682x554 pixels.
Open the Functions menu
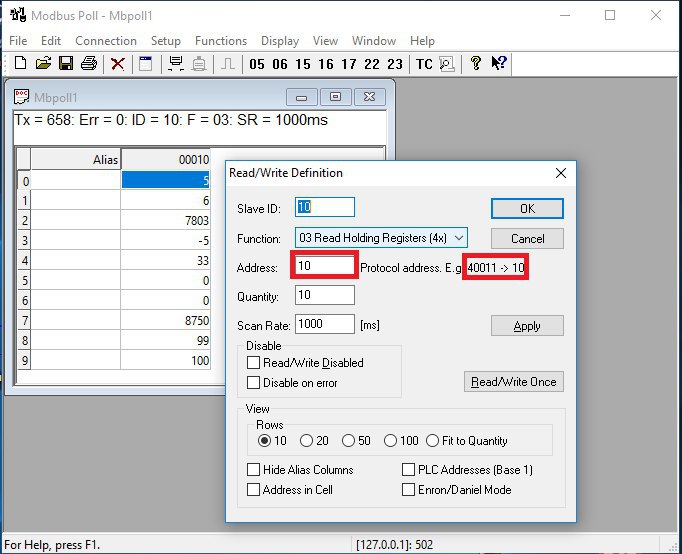pyautogui.click(x=221, y=41)
